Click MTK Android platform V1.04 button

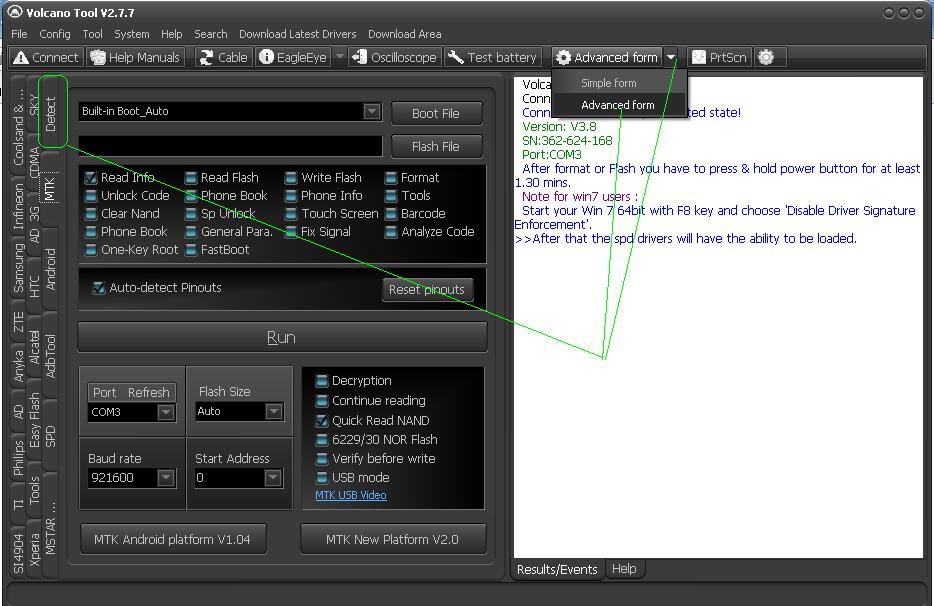(x=173, y=539)
